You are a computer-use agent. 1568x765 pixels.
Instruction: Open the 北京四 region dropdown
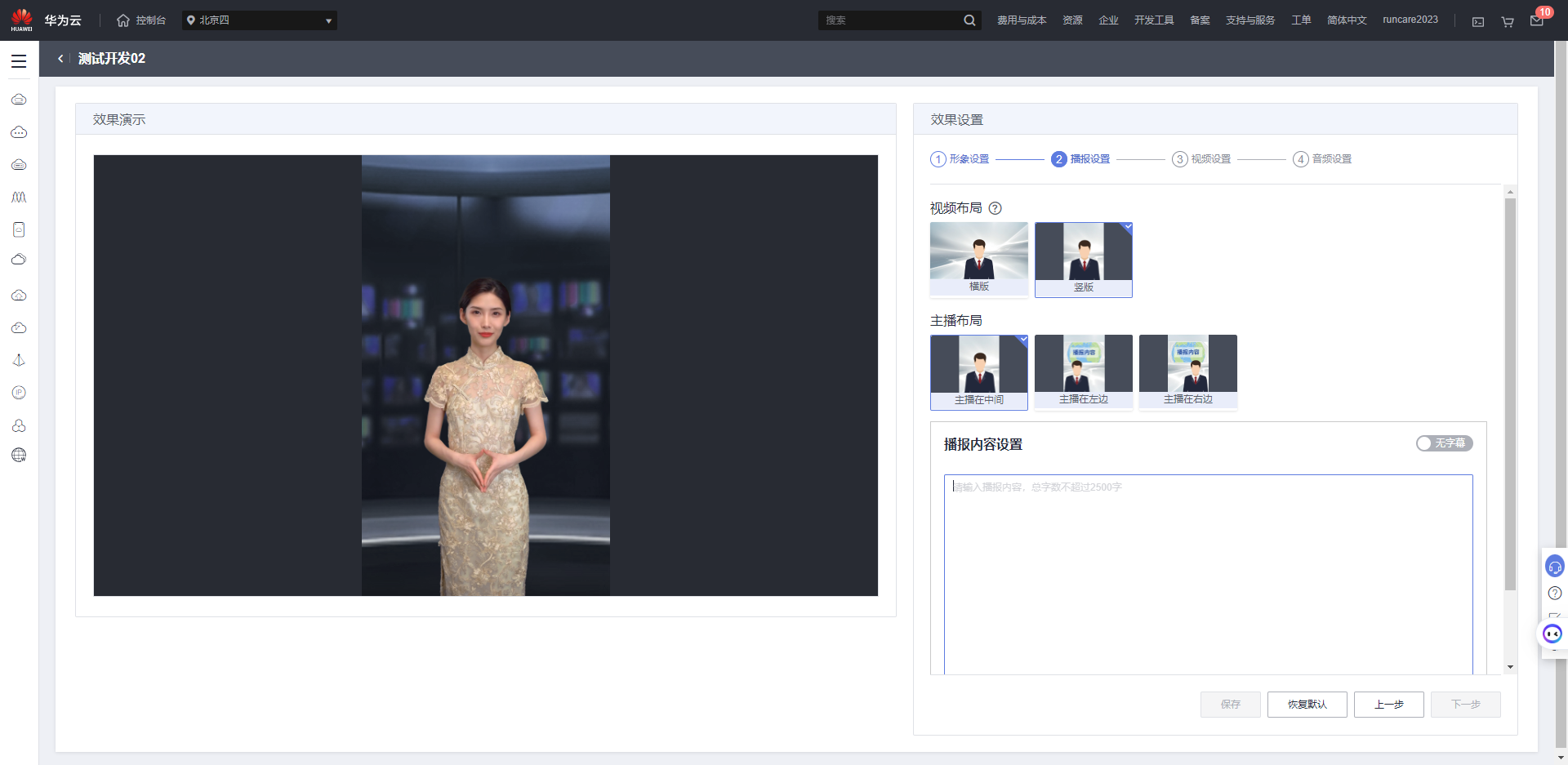260,20
